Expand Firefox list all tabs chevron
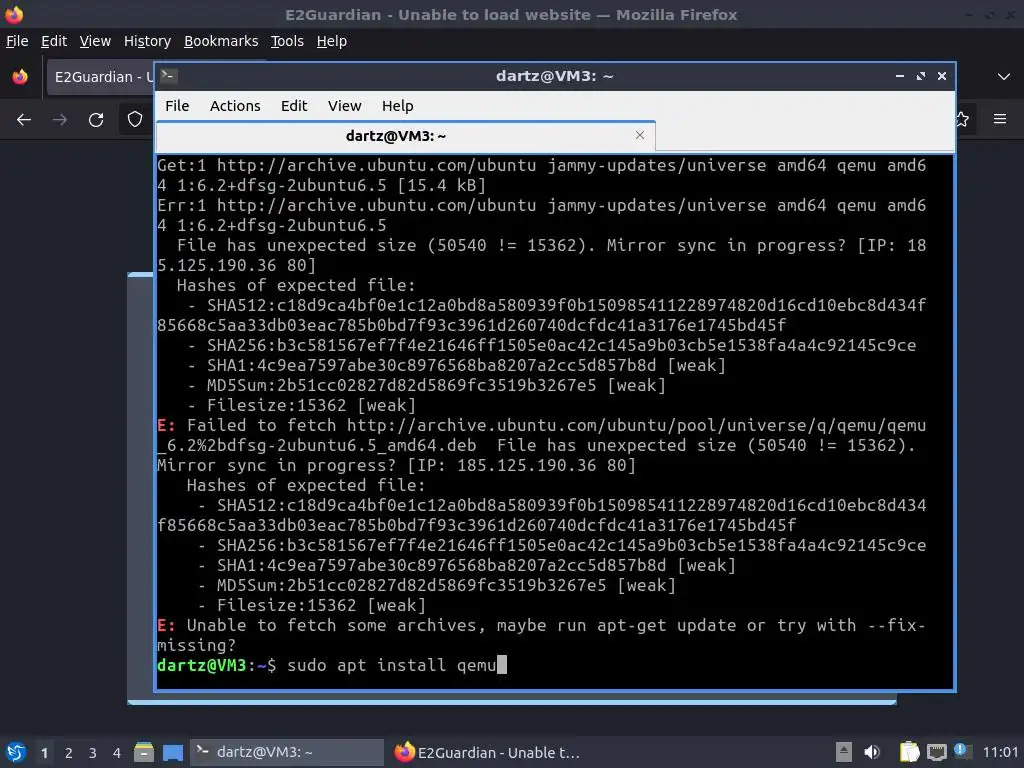The height and width of the screenshot is (768, 1024). pos(1004,76)
